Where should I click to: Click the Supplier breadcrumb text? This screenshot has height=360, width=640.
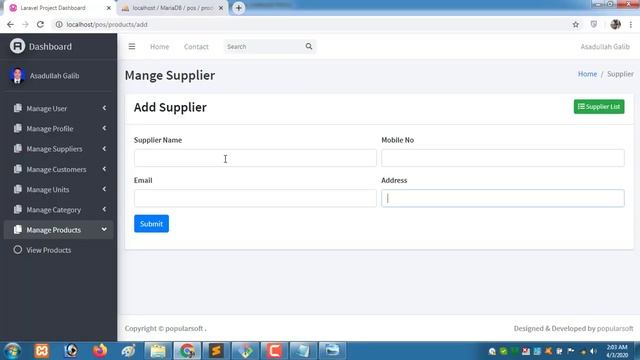click(x=620, y=74)
